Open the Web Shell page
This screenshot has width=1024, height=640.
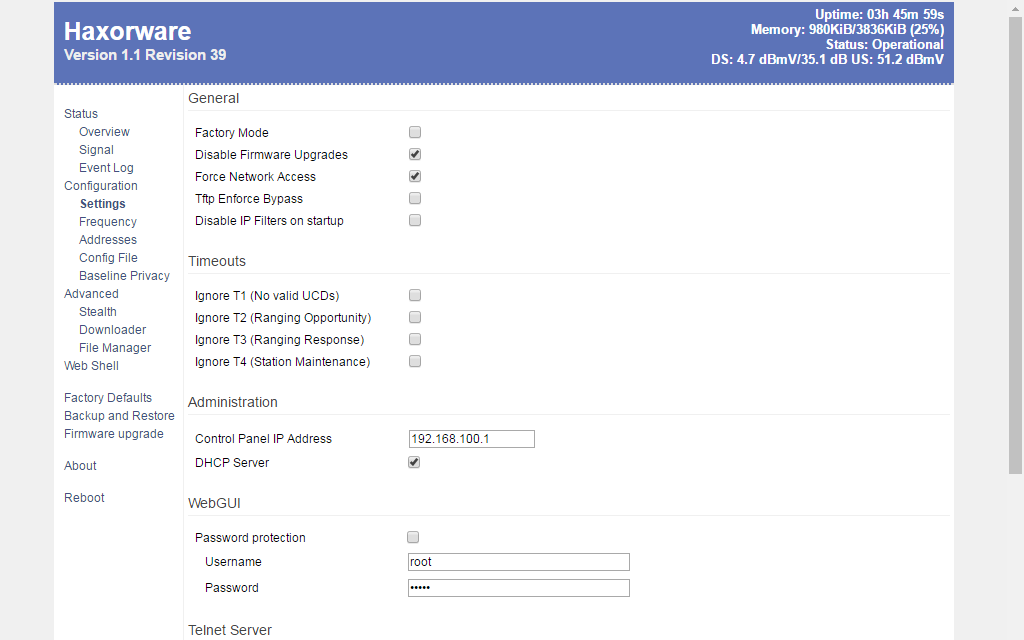91,366
